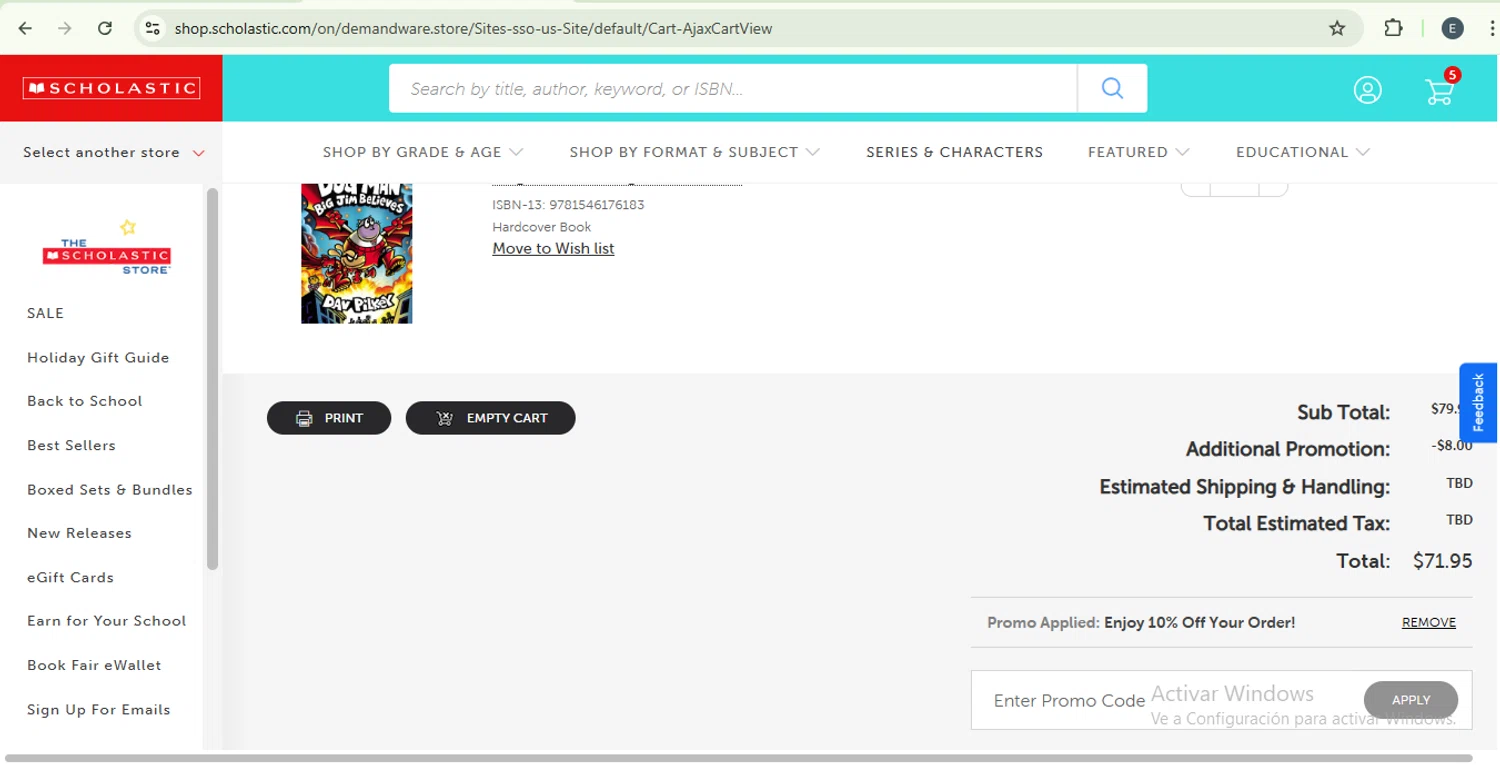The width and height of the screenshot is (1500, 765).
Task: Open the browser extensions puzzle icon
Action: pos(1393,28)
